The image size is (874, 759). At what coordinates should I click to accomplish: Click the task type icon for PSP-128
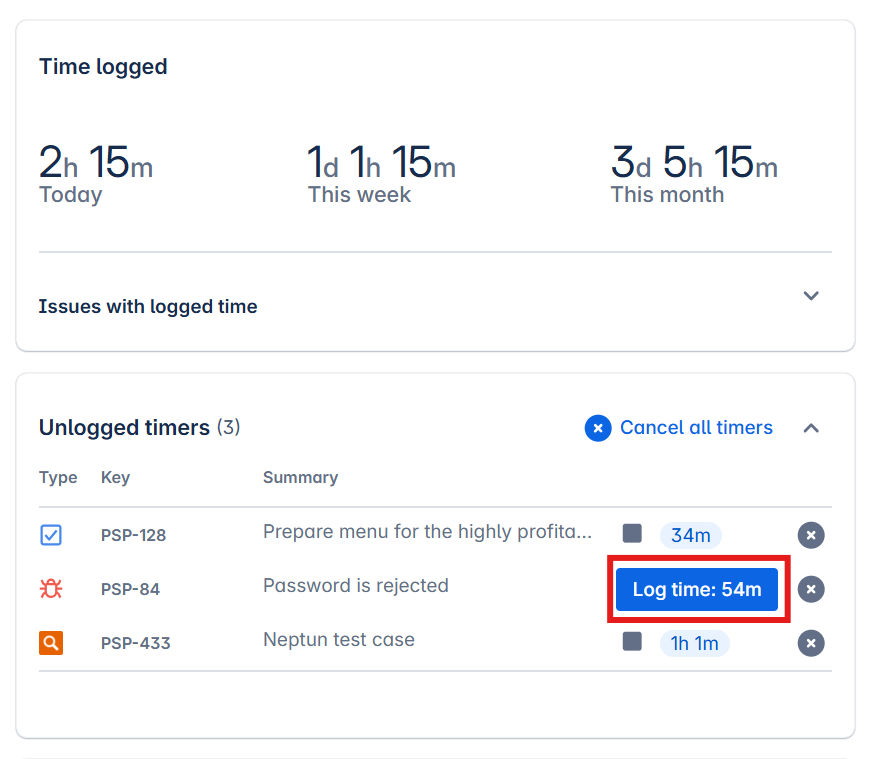coord(51,535)
